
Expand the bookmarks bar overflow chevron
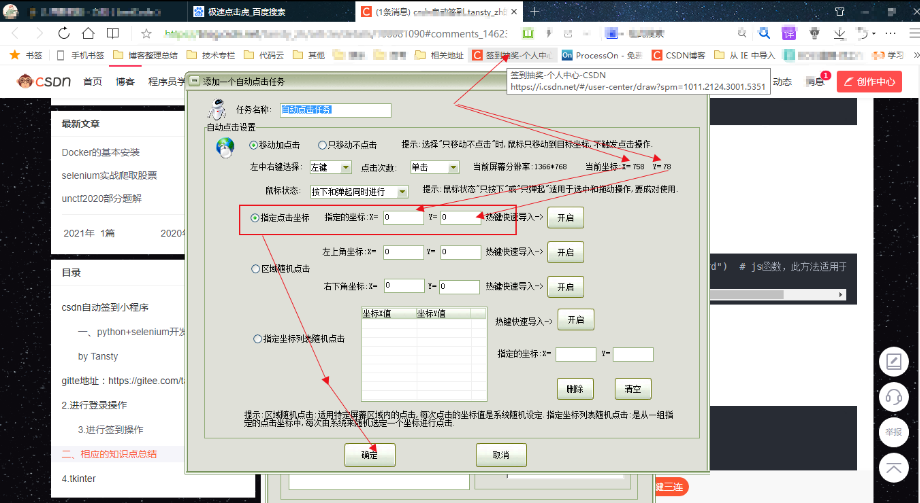coord(916,55)
